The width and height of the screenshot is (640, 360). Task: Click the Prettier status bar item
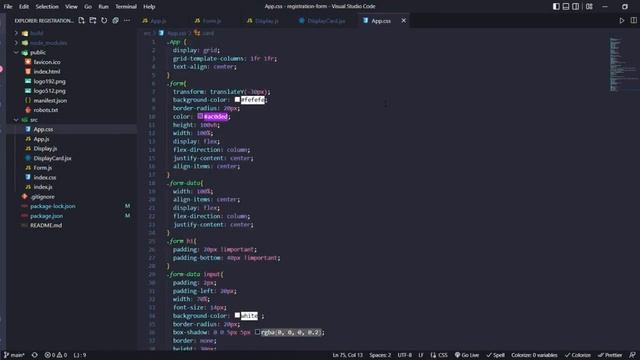tap(611, 355)
